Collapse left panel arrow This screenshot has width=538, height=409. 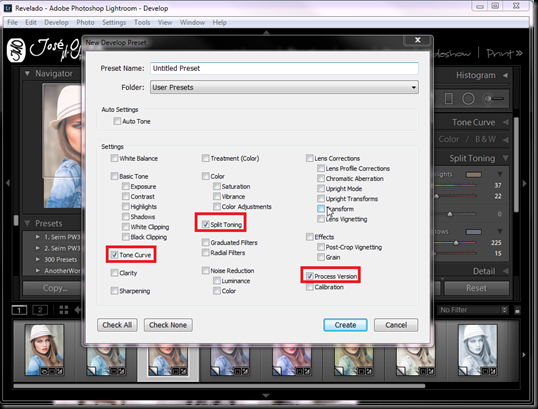coord(8,183)
